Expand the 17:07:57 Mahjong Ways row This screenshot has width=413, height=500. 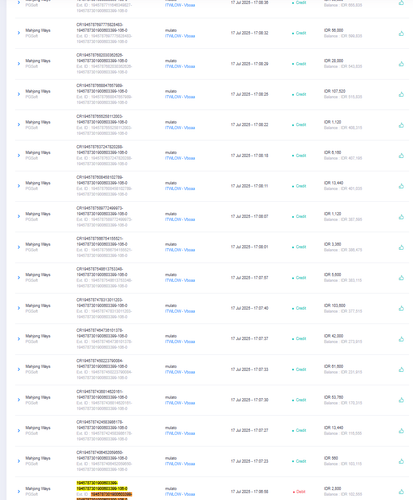click(x=19, y=277)
